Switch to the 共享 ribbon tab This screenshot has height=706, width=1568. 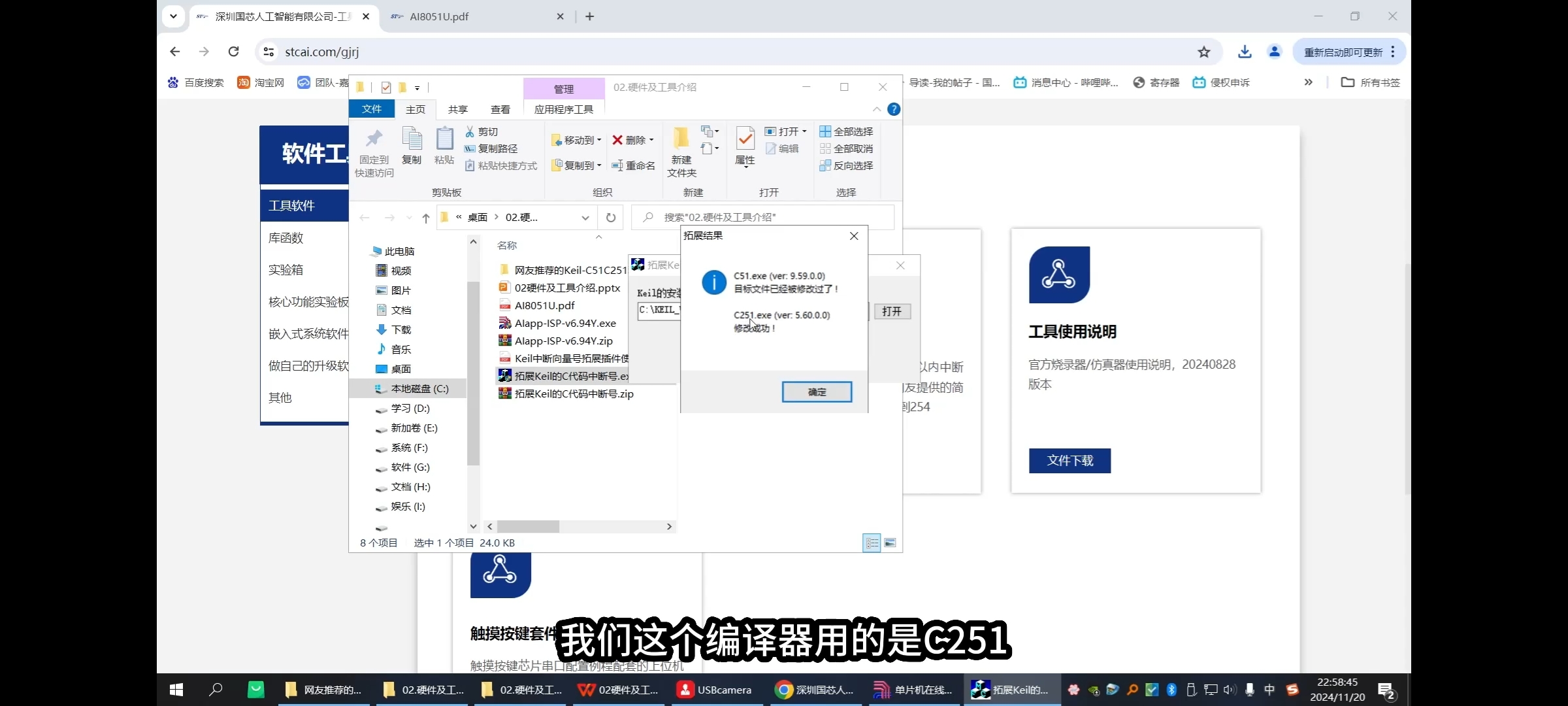click(458, 109)
